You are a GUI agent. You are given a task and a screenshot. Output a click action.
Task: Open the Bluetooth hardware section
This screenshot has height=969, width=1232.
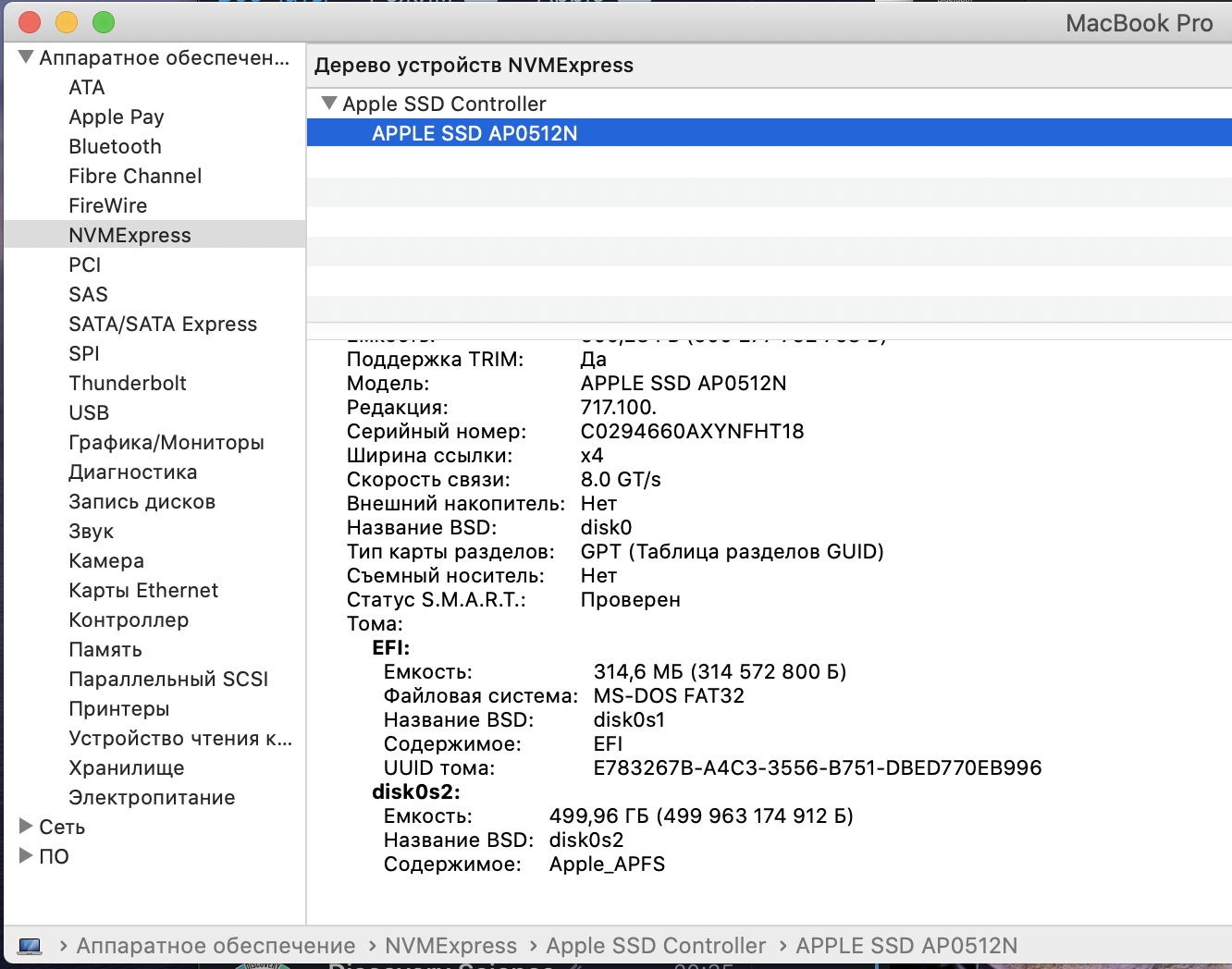[115, 146]
